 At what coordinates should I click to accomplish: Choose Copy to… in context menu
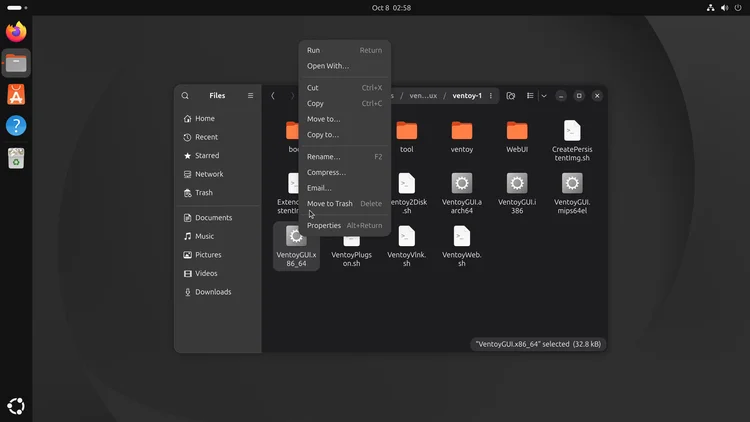[344, 135]
